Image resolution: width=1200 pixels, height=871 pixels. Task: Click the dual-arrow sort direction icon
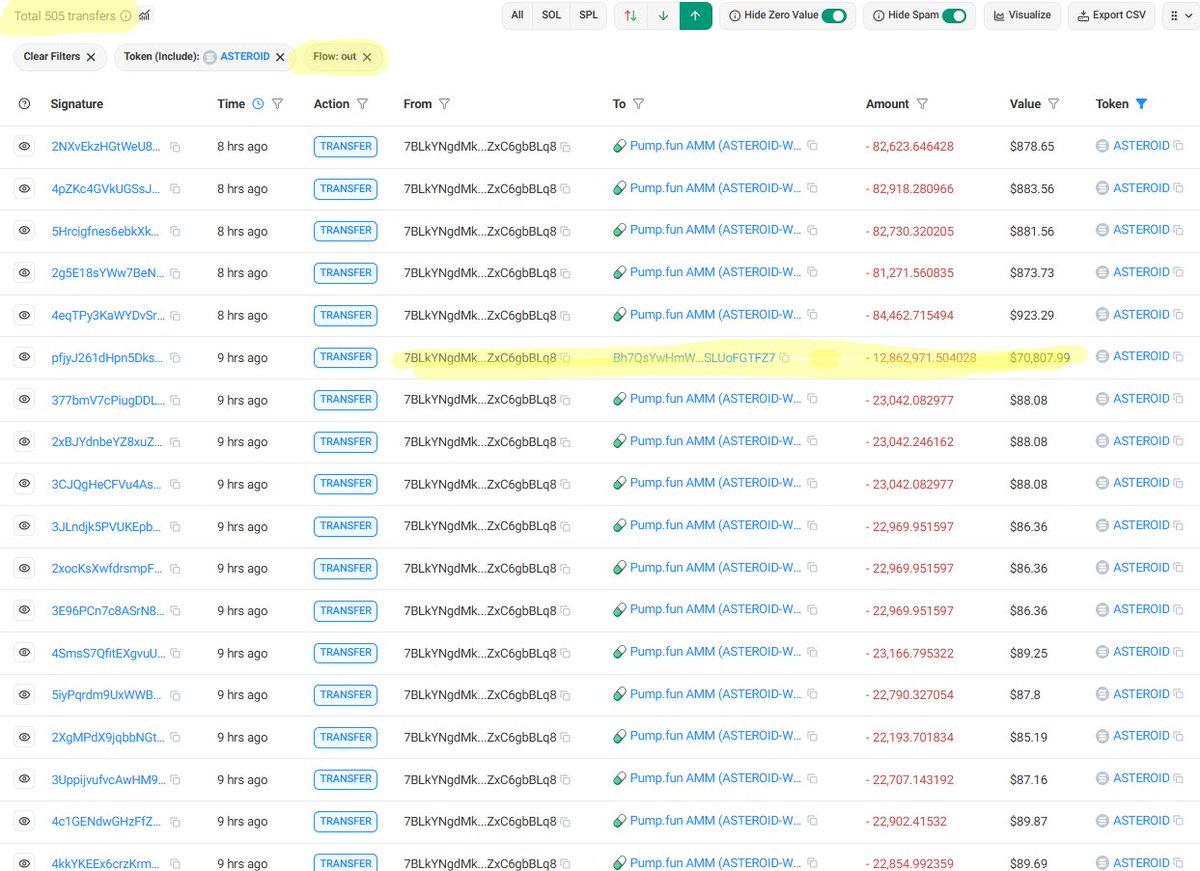pyautogui.click(x=626, y=16)
